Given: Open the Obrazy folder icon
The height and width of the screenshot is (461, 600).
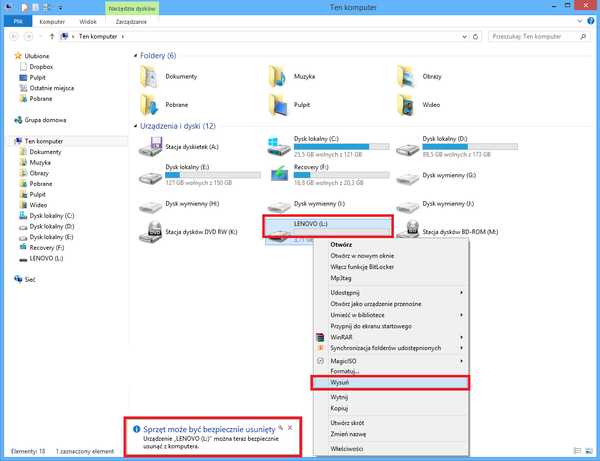Looking at the screenshot, I should coord(406,77).
